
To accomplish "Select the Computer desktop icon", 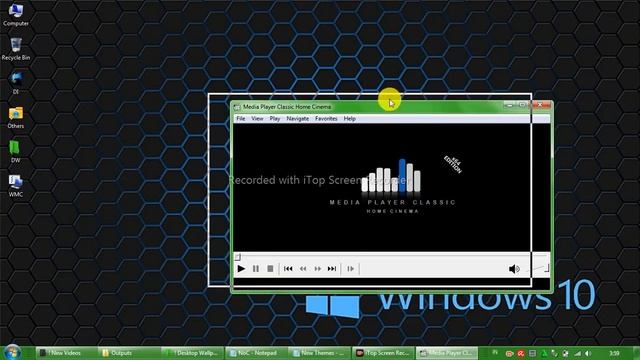I will pyautogui.click(x=16, y=14).
